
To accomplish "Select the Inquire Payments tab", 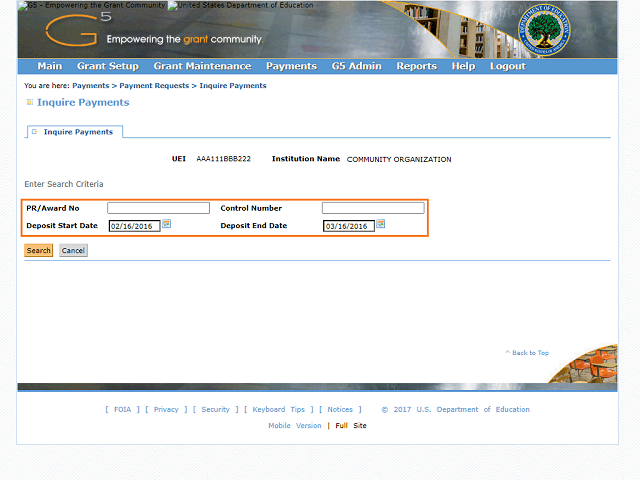I will point(75,132).
